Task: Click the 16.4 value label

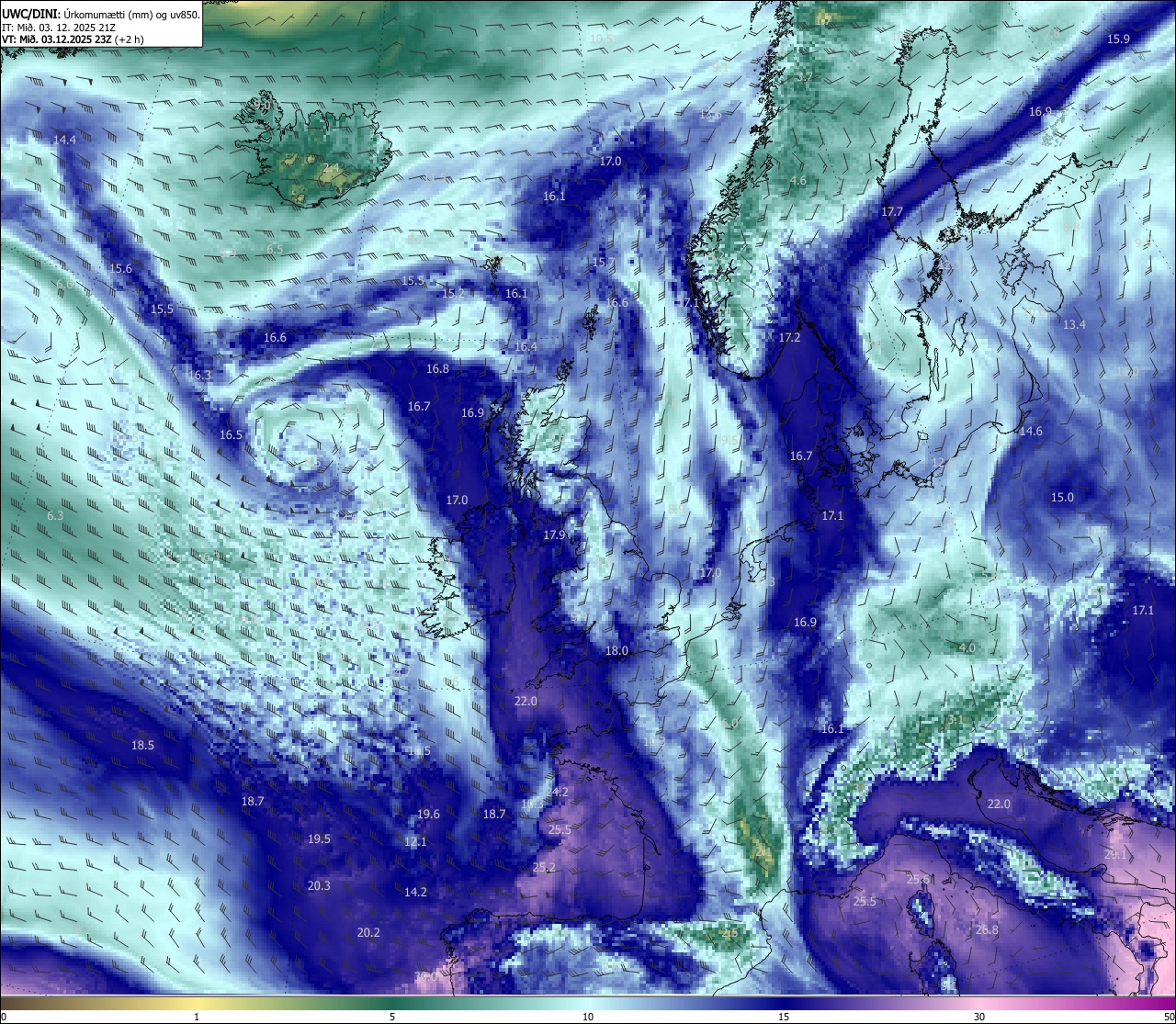Action: 526,347
